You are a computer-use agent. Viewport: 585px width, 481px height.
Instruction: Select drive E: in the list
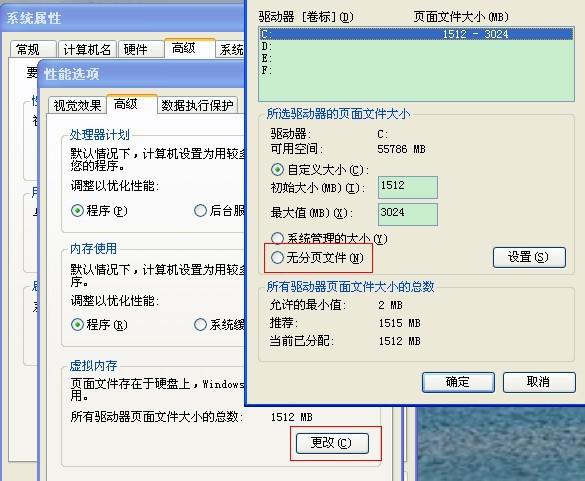tap(416, 58)
